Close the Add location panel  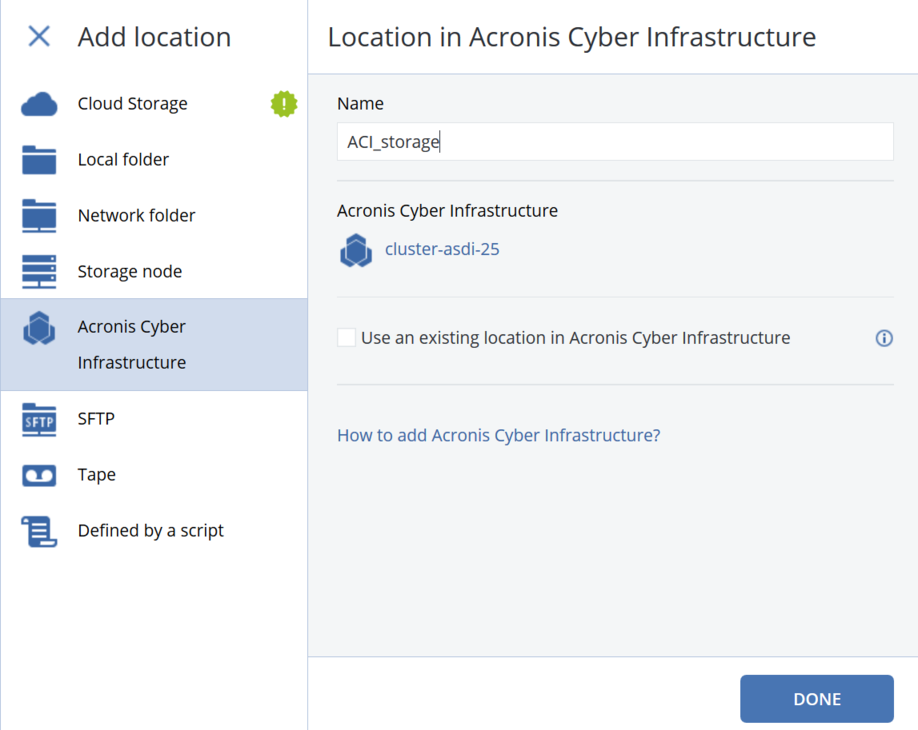tap(39, 36)
